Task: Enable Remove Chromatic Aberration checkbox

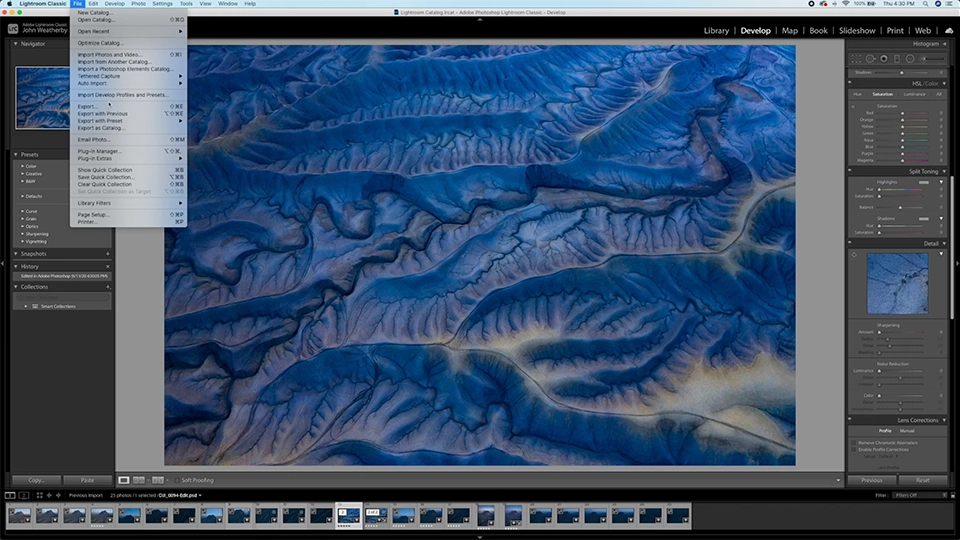Action: [x=853, y=442]
